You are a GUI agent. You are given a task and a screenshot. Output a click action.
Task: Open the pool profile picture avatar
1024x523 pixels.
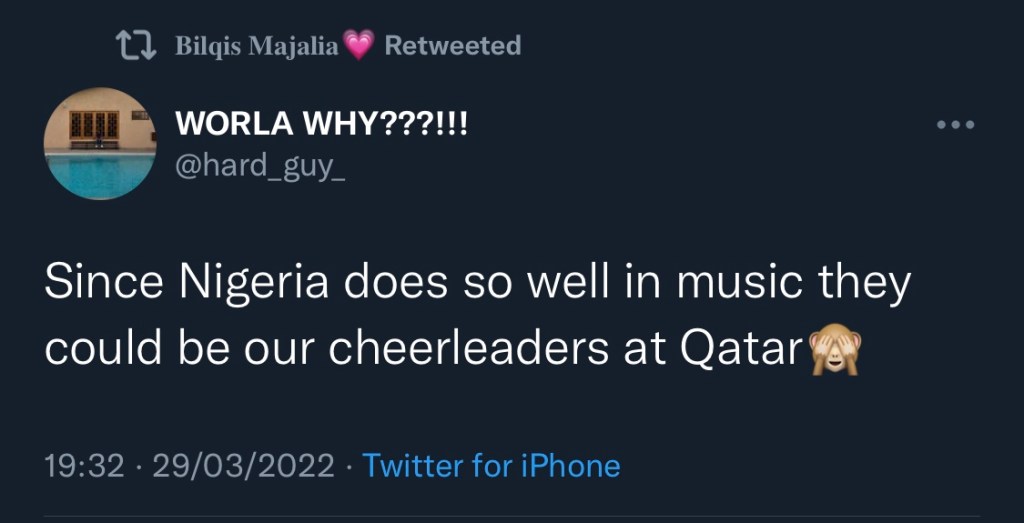(99, 143)
